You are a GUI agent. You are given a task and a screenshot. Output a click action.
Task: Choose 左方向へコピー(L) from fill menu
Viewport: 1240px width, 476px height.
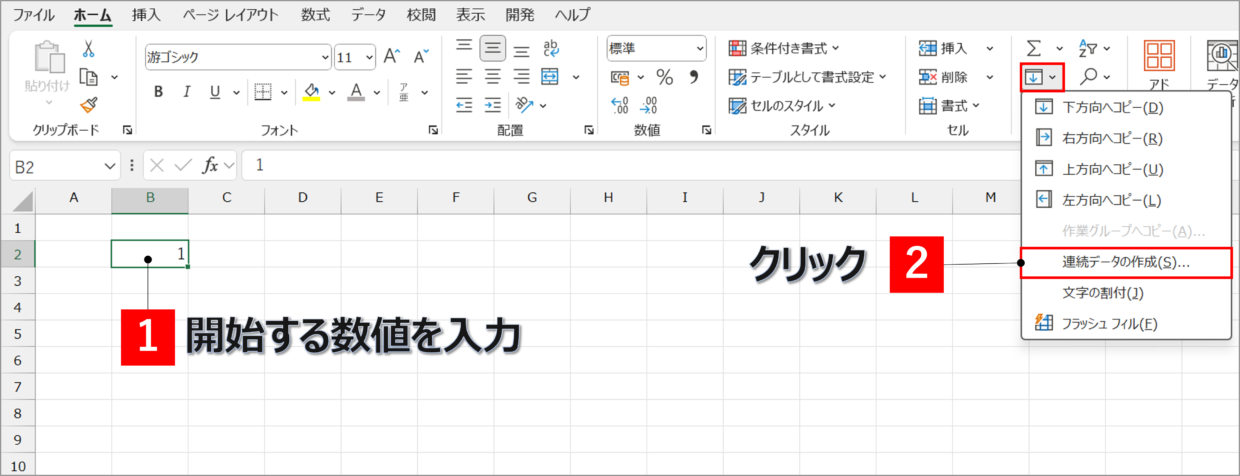coord(1126,200)
